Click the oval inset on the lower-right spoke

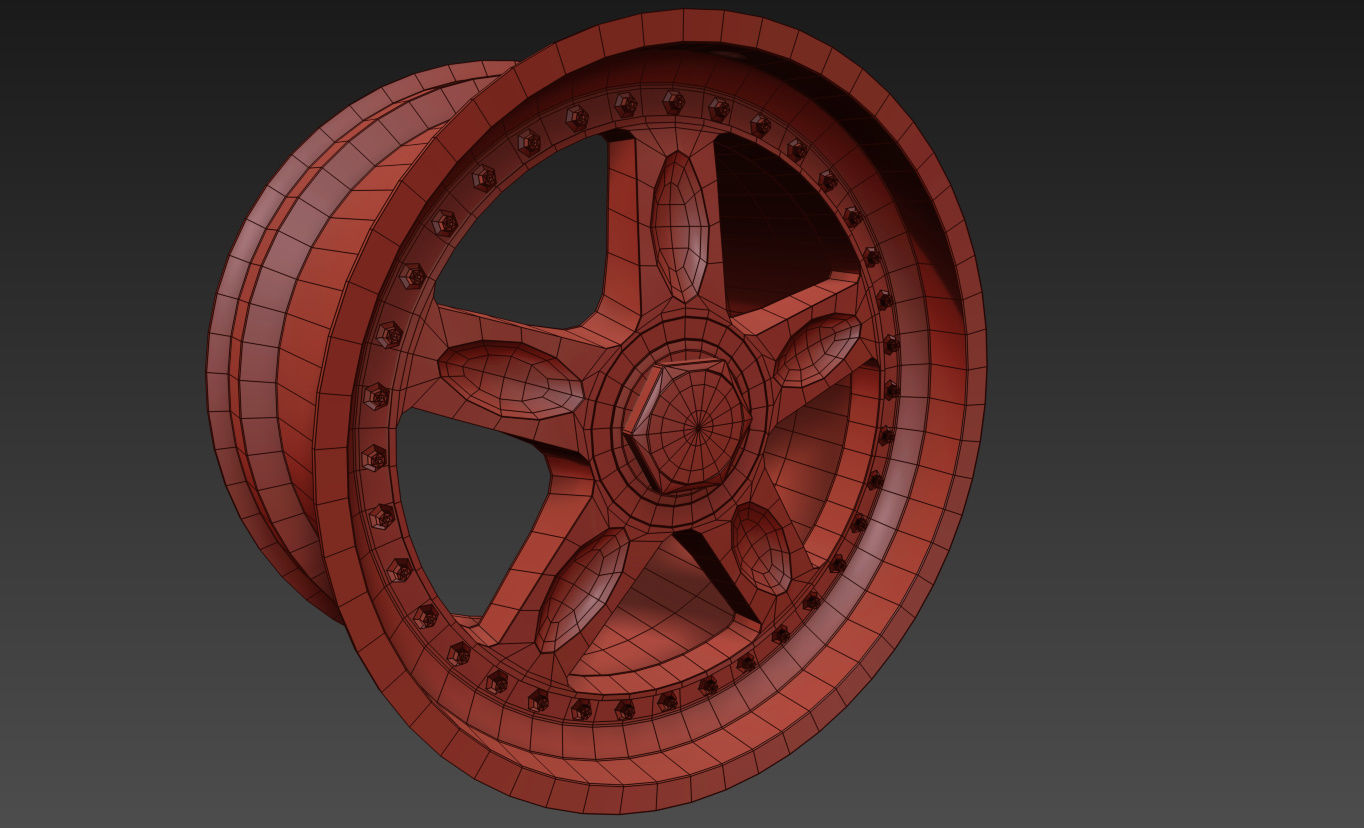[x=761, y=548]
